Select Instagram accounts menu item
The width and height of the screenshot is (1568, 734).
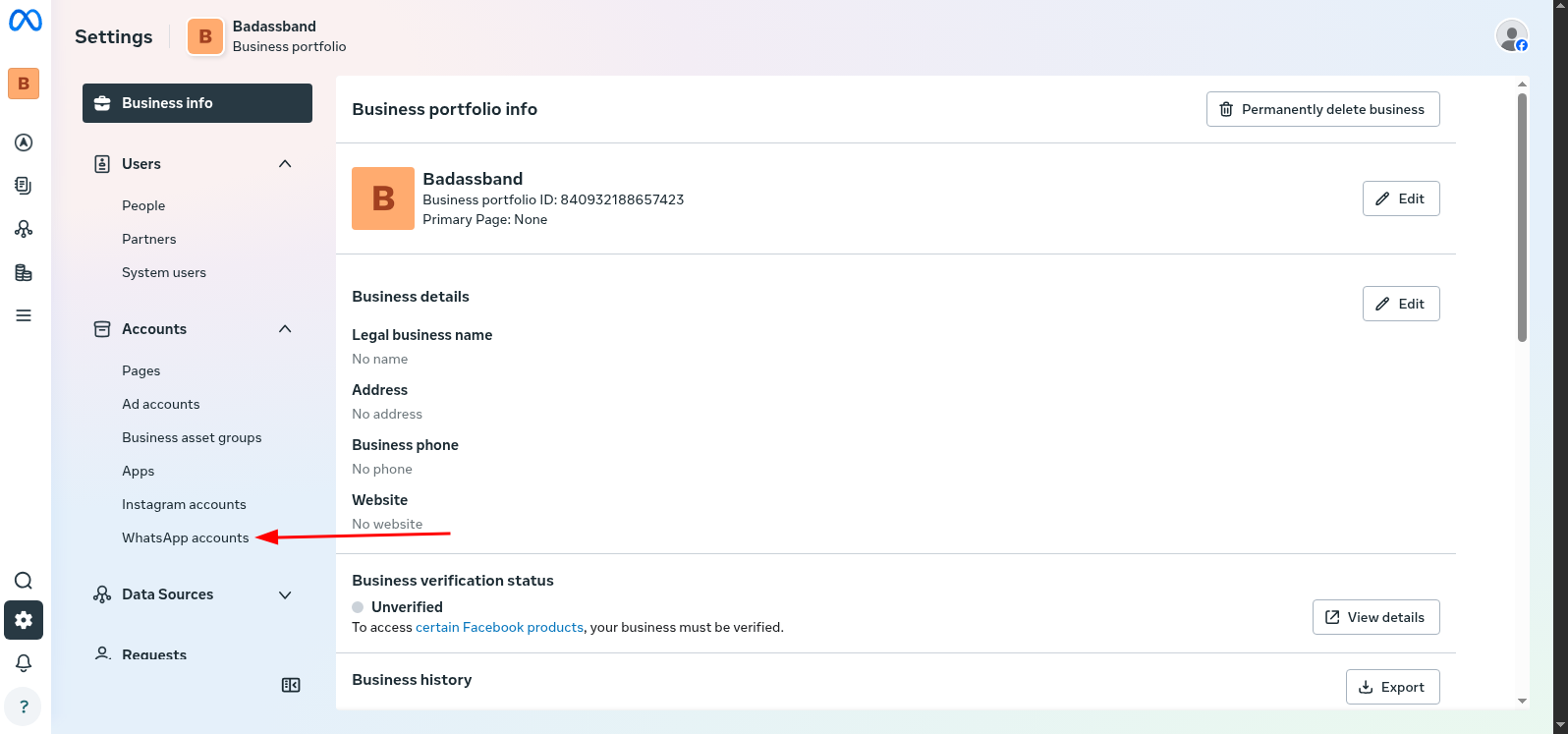tap(184, 504)
